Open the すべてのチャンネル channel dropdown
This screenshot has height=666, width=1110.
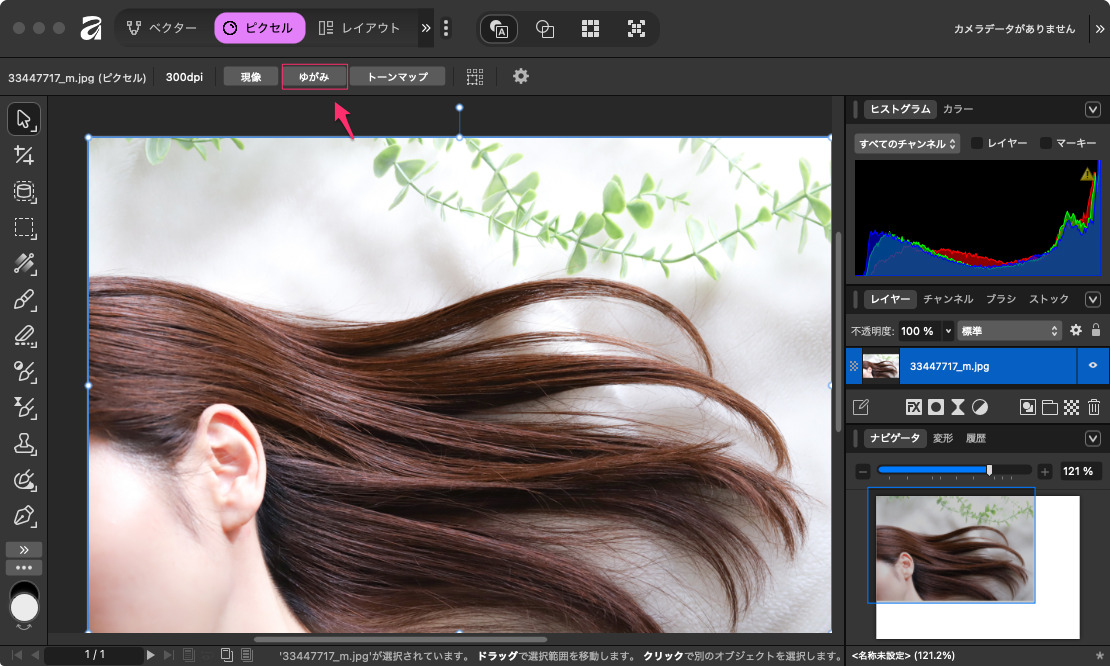point(906,144)
